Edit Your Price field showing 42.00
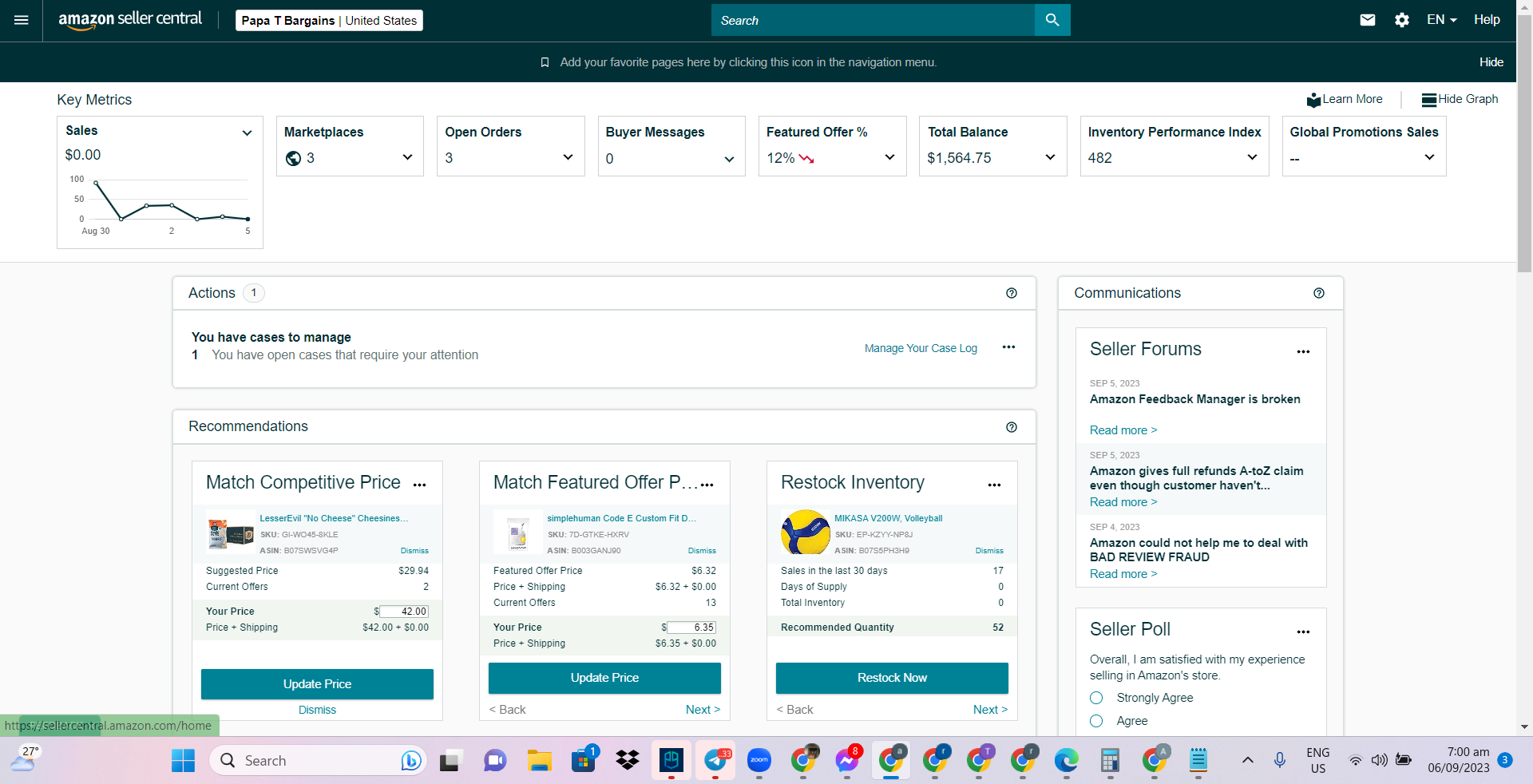This screenshot has height=784, width=1533. tap(404, 612)
